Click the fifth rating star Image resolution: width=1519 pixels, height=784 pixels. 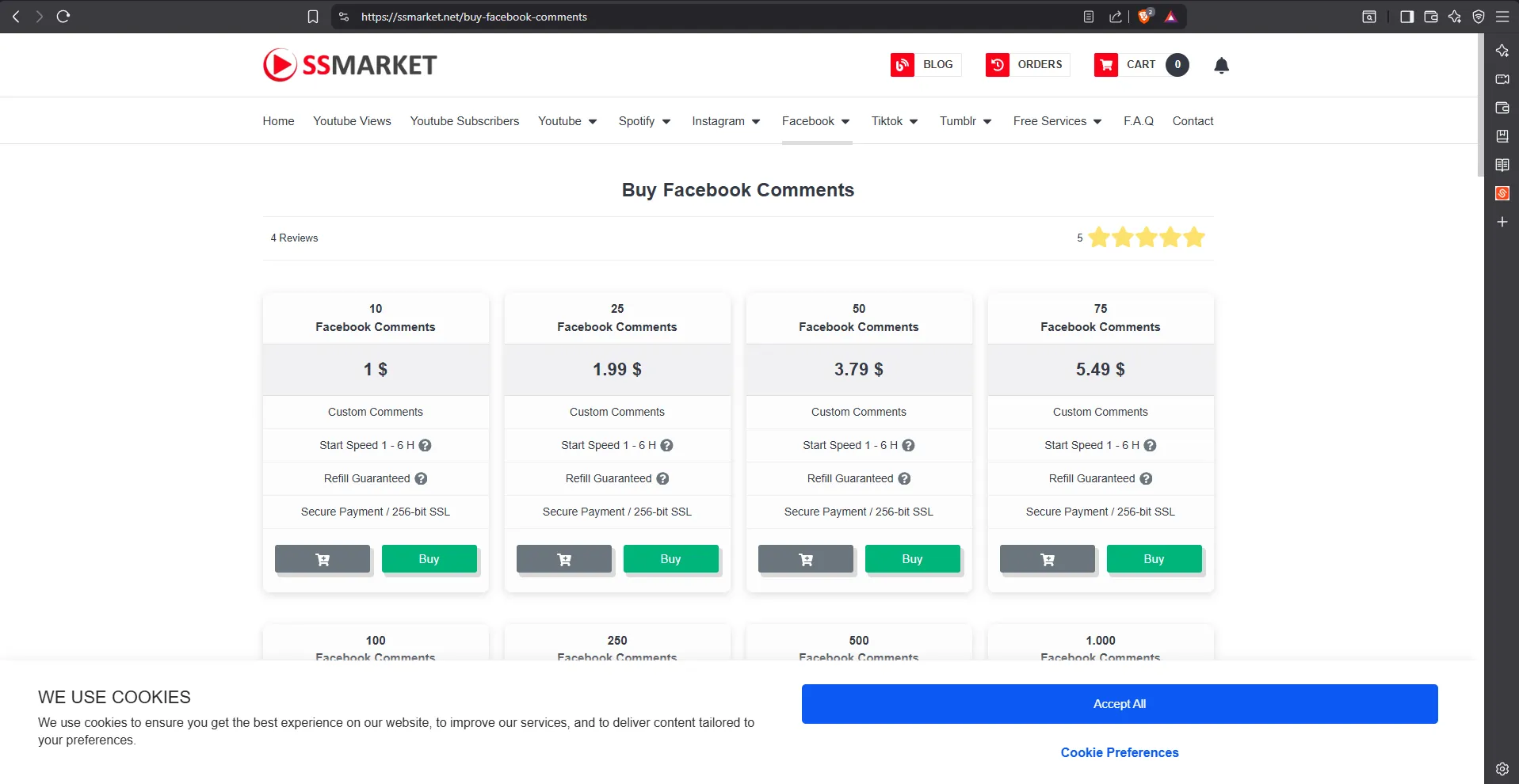click(1193, 237)
